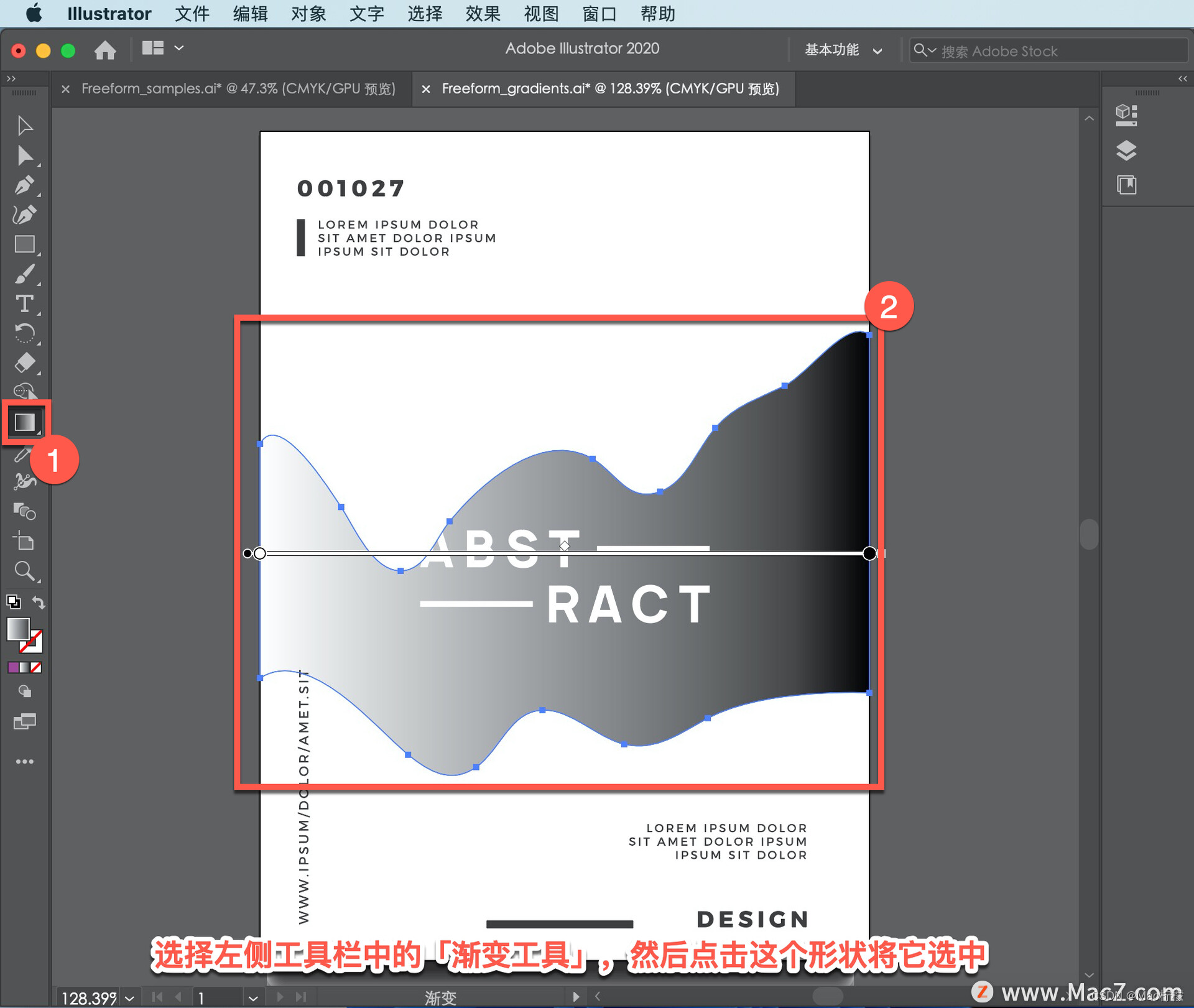Viewport: 1194px width, 1008px height.
Task: Switch to Freeform_samples.ai tab
Action: tap(238, 89)
